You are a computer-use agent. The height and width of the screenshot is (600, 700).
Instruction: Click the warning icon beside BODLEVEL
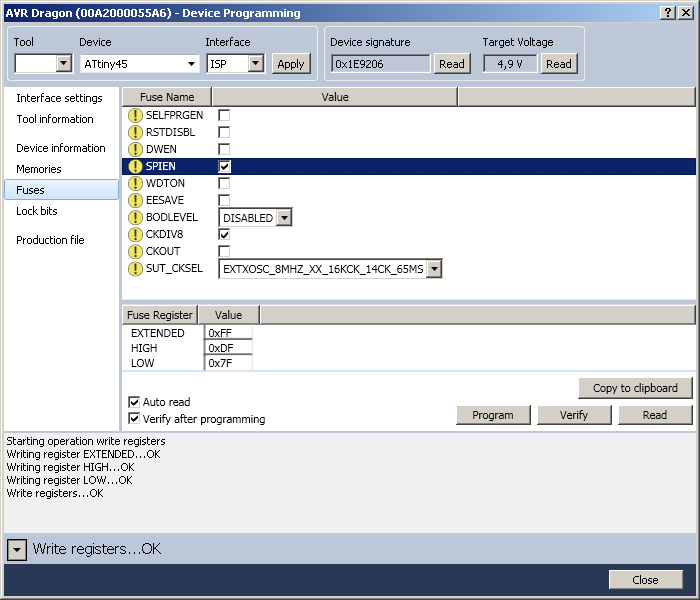tap(135, 217)
